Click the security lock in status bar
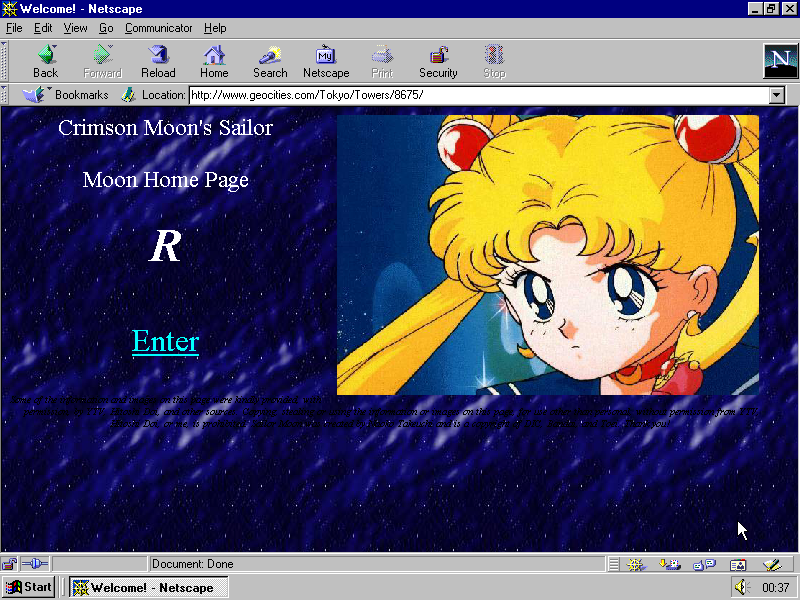800x600 pixels. pos(9,564)
